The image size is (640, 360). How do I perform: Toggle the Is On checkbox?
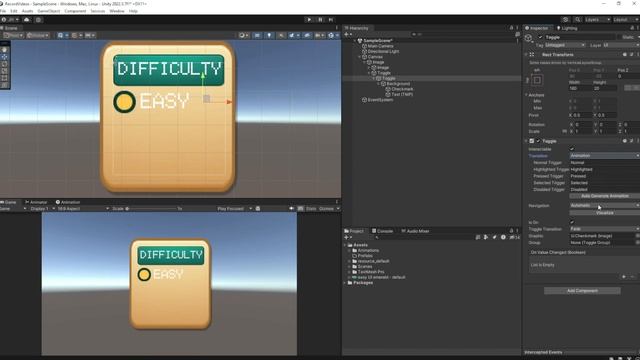tap(572, 222)
